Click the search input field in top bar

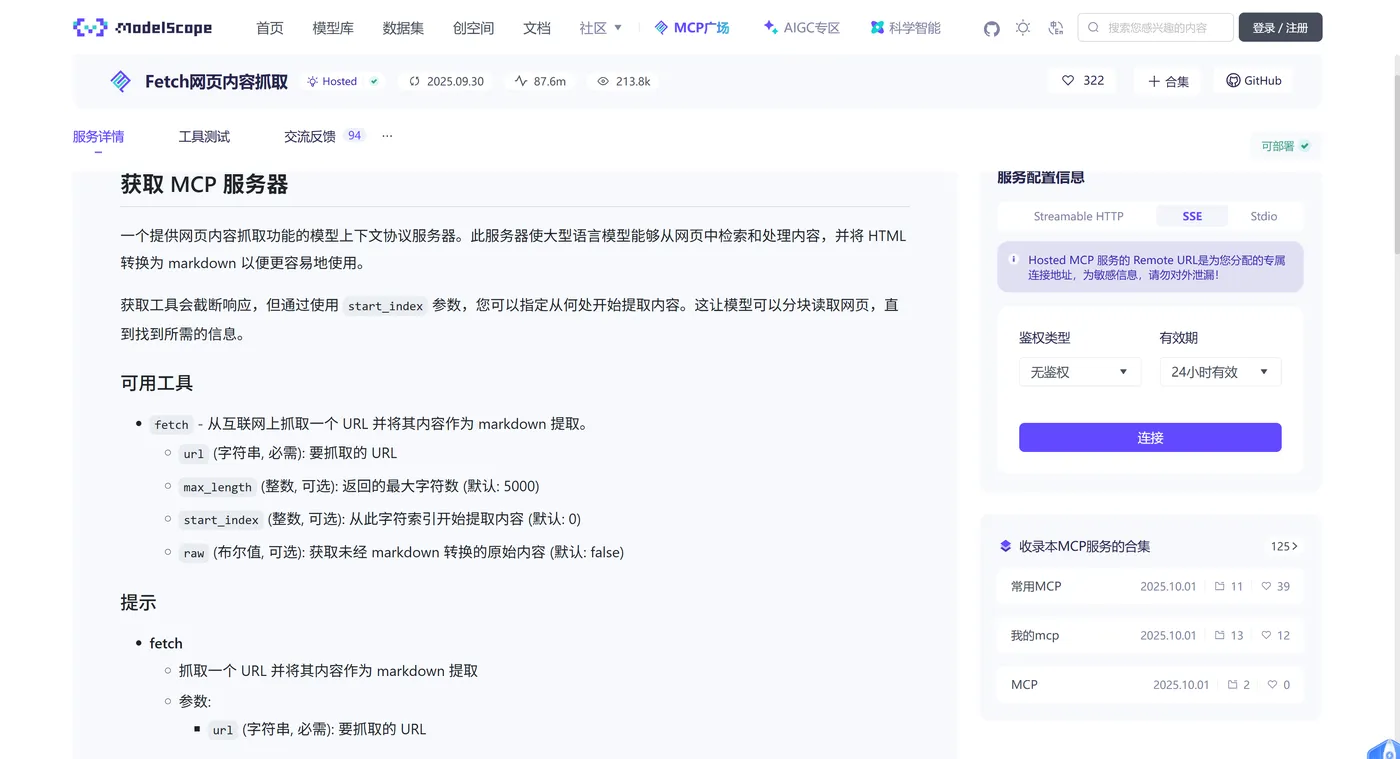[1155, 27]
